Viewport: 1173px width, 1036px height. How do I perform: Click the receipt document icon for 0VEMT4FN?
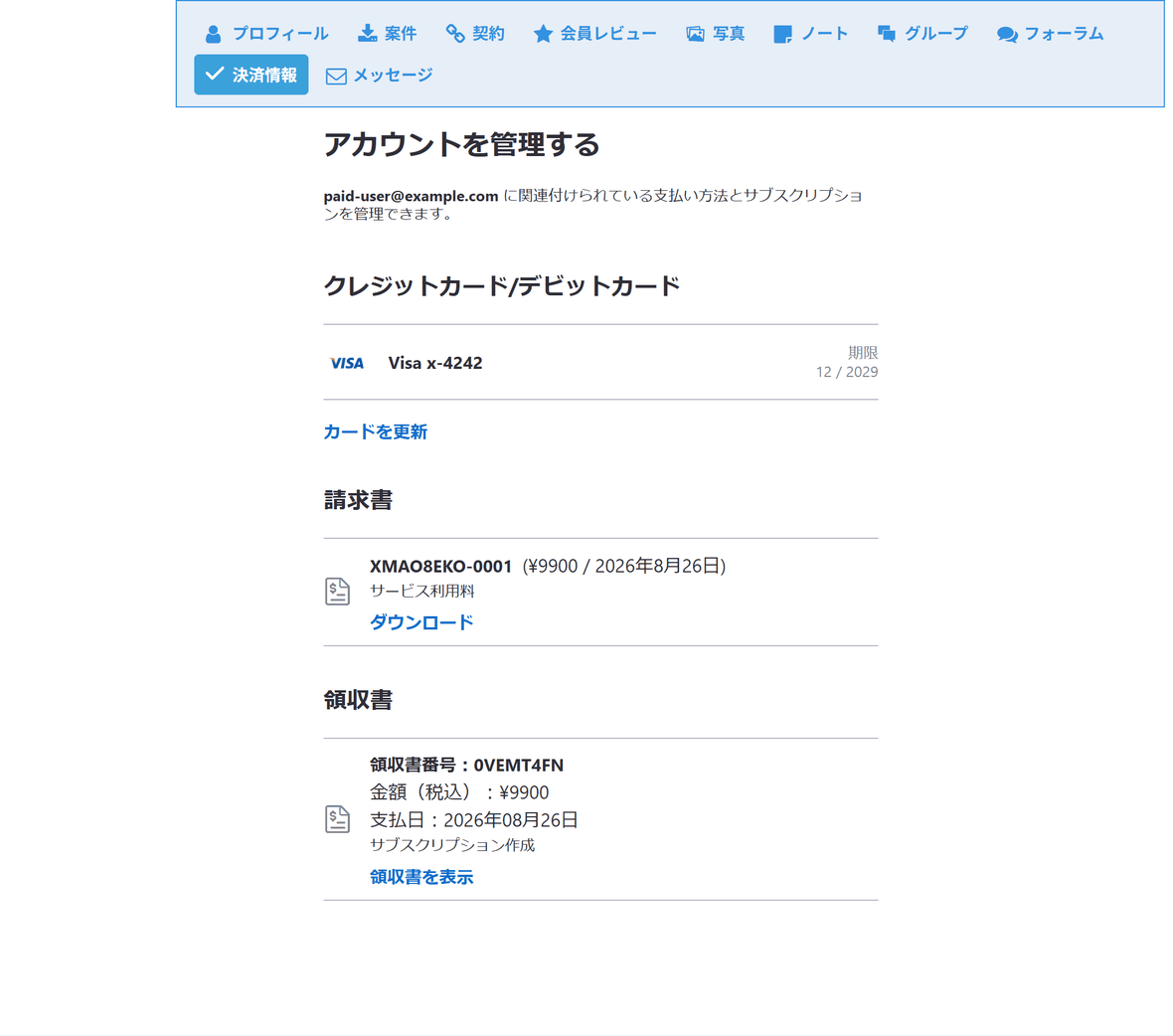pyautogui.click(x=337, y=820)
